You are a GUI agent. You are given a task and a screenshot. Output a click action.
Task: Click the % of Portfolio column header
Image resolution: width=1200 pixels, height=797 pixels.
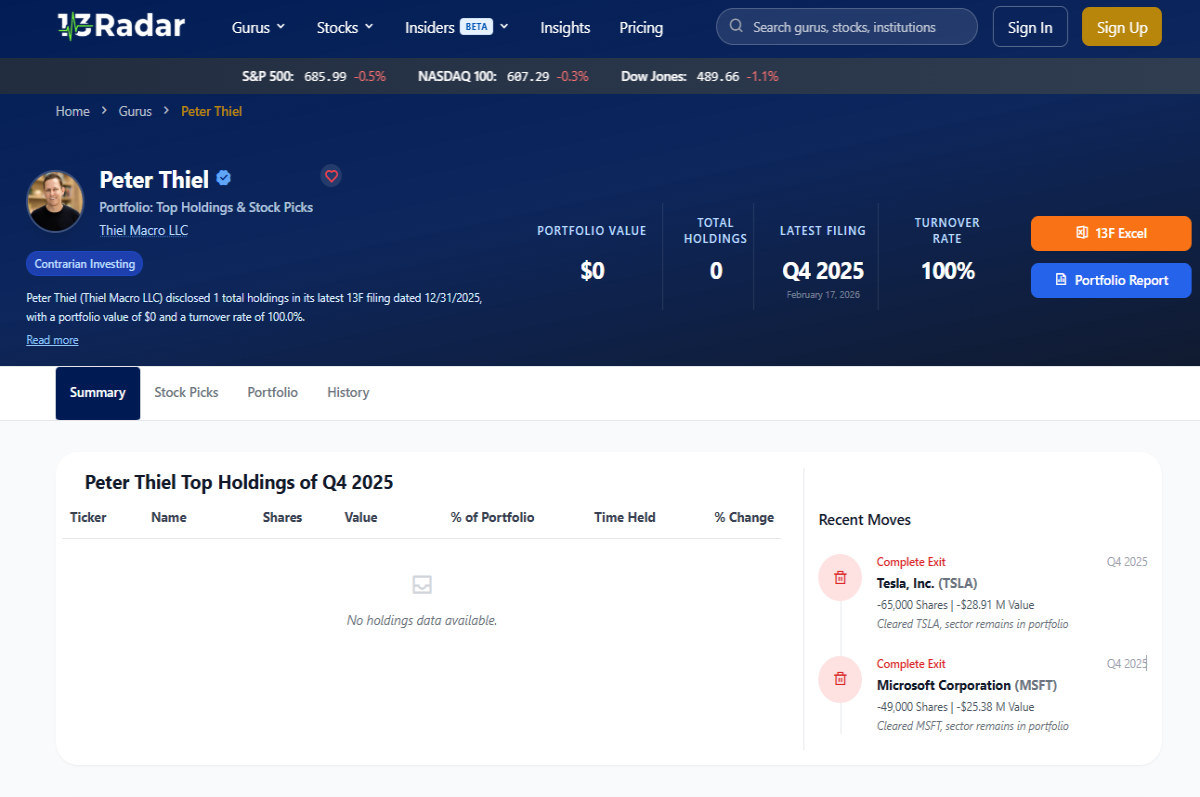point(493,517)
